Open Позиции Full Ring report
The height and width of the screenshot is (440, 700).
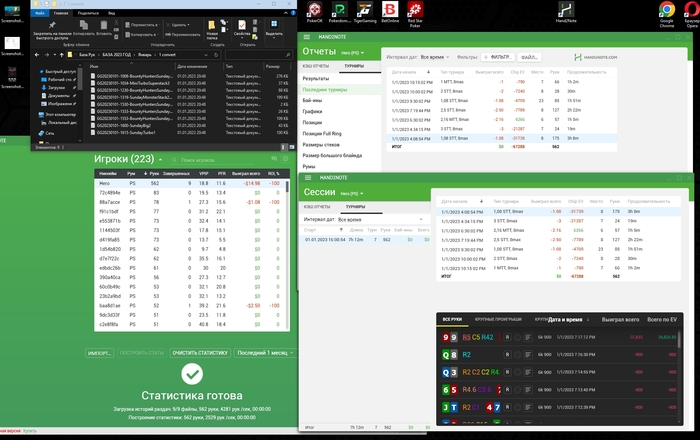(x=322, y=133)
